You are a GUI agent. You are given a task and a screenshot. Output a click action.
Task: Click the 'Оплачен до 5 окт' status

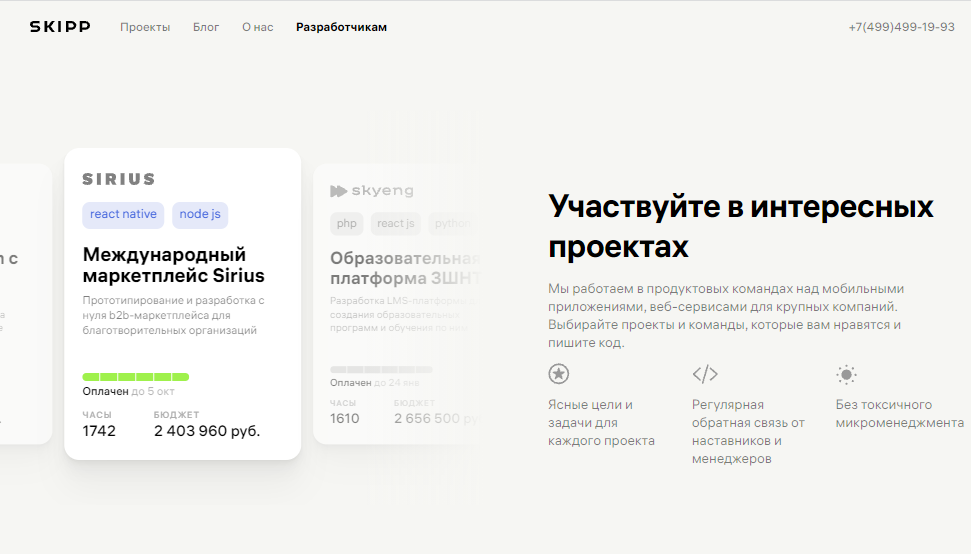(128, 391)
